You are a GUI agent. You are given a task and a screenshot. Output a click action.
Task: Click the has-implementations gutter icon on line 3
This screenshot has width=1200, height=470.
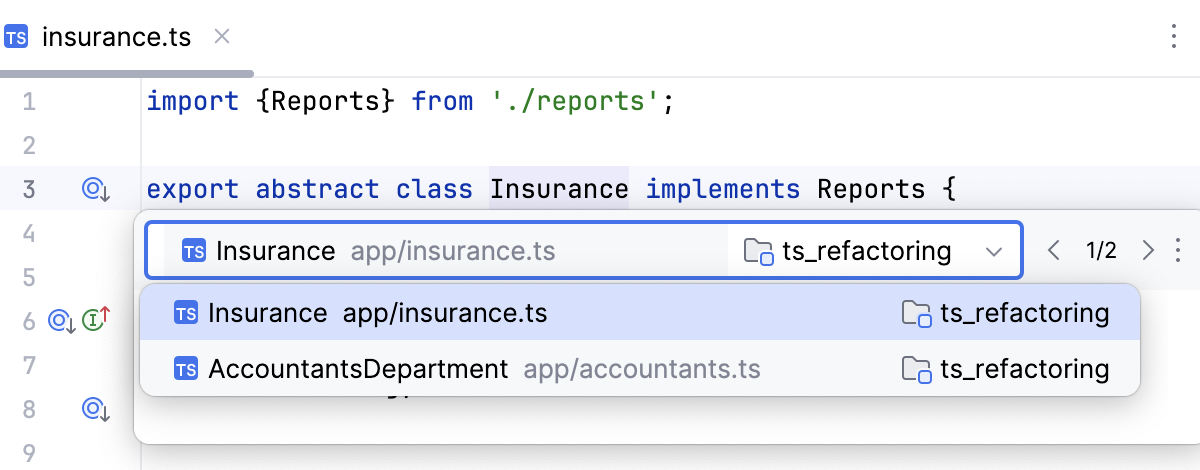coord(96,189)
